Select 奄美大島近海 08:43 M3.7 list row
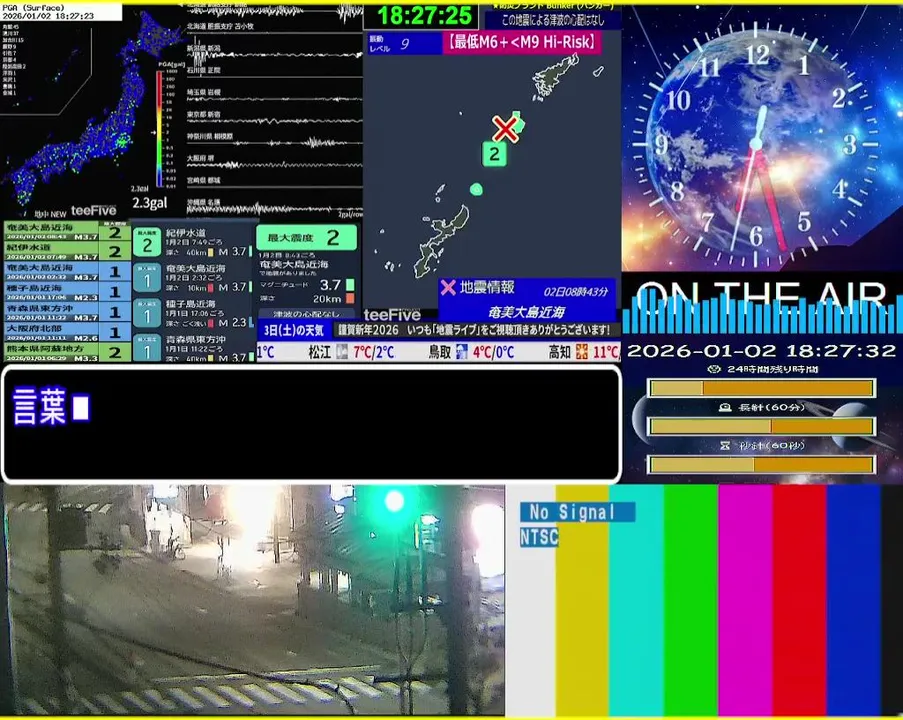903x720 pixels. pyautogui.click(x=67, y=231)
